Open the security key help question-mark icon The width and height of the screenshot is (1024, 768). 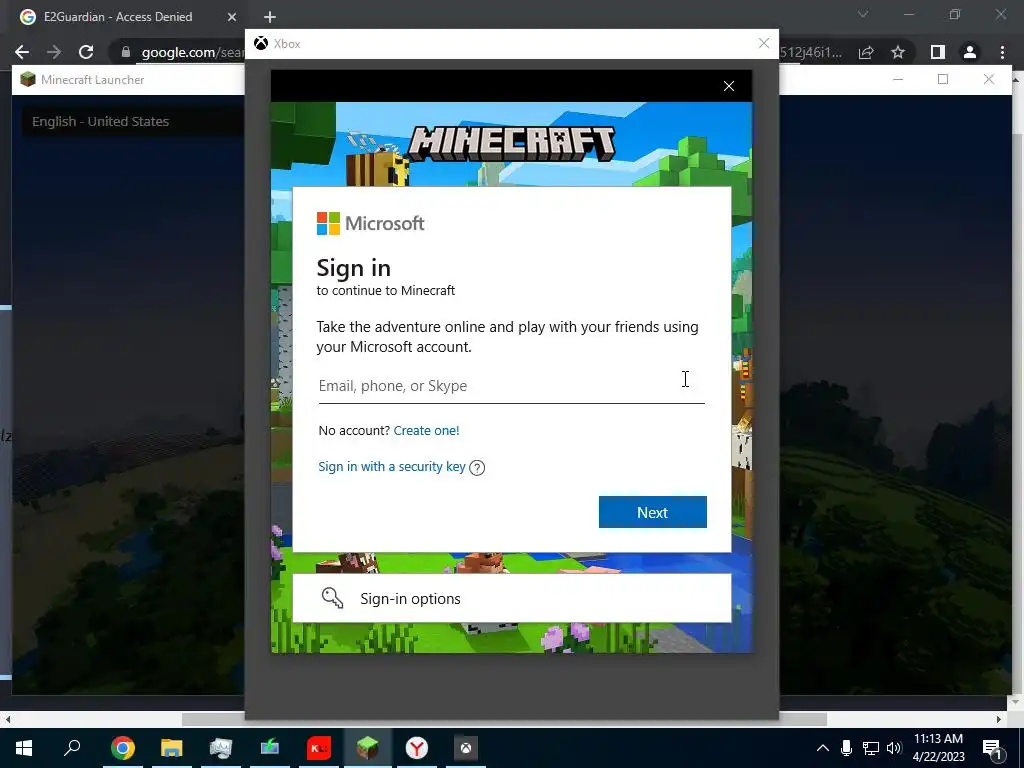[477, 468]
